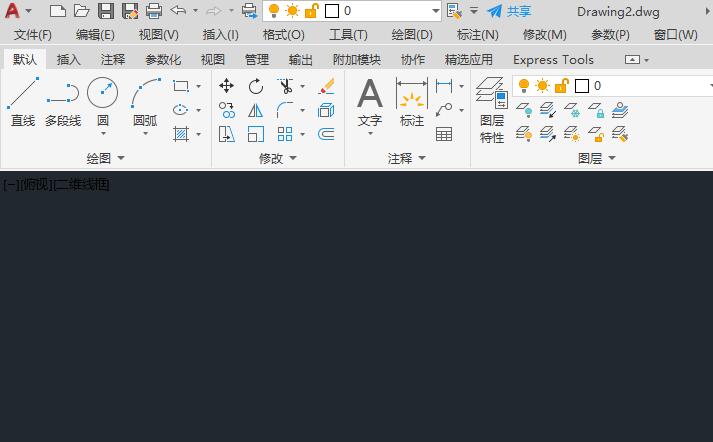Screen dimensions: 713x442
Task: Click the Open file folder icon
Action: pyautogui.click(x=81, y=10)
